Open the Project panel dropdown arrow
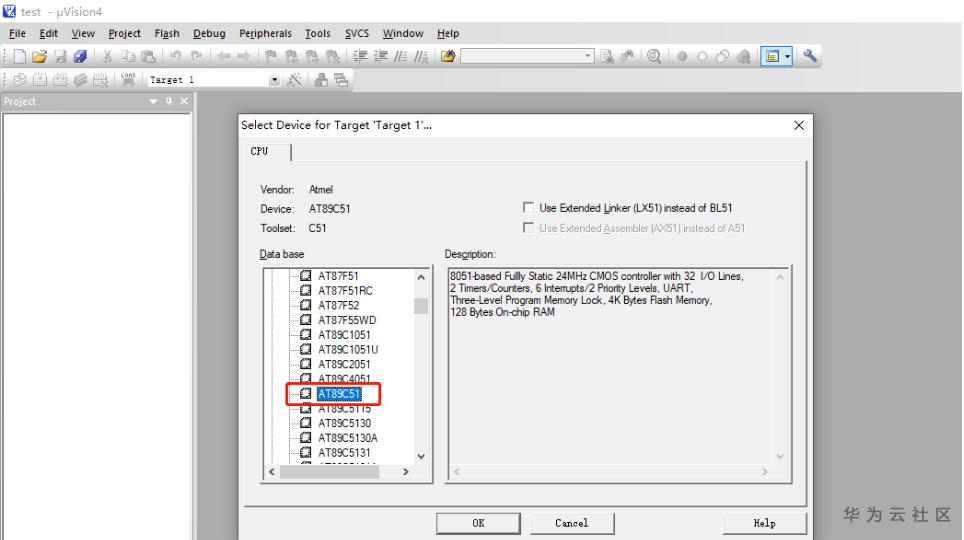 tap(153, 101)
